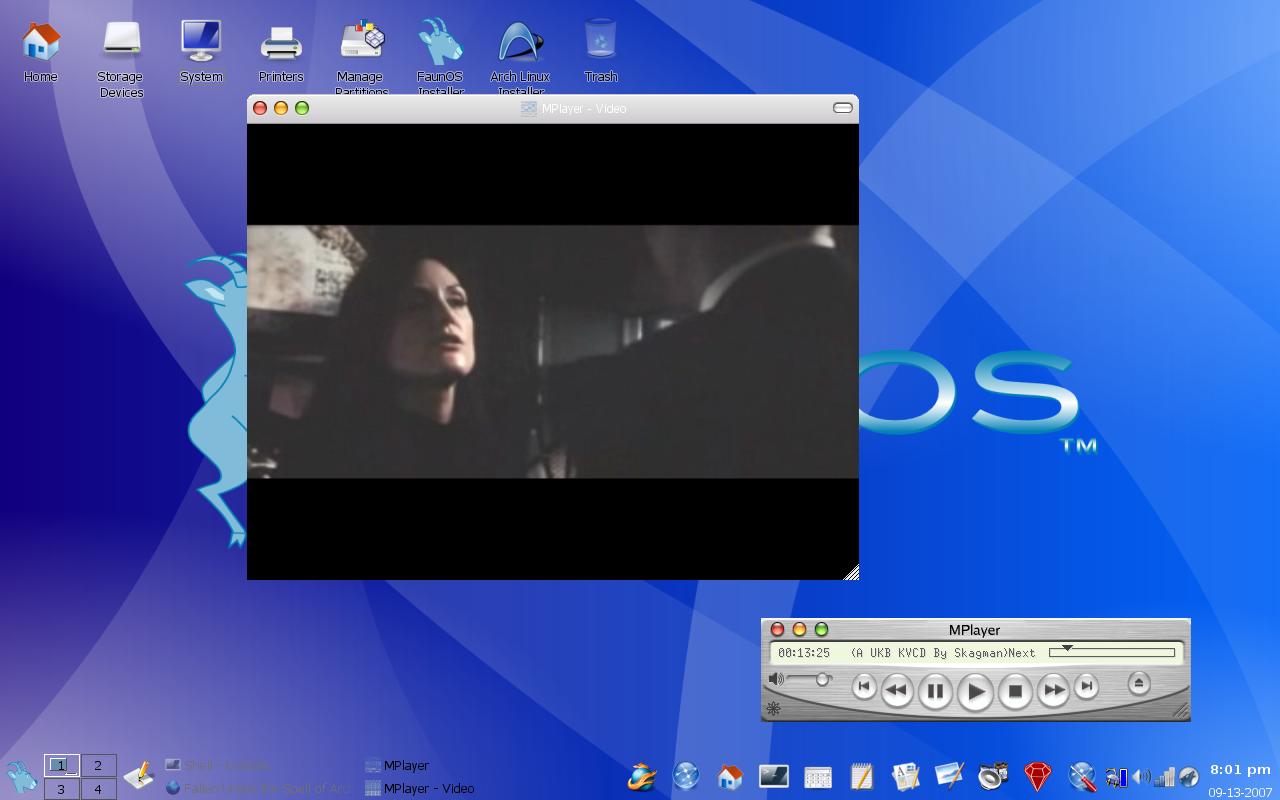The height and width of the screenshot is (800, 1280).
Task: Click the MPlayer seek position bar
Action: pyautogui.click(x=1112, y=653)
